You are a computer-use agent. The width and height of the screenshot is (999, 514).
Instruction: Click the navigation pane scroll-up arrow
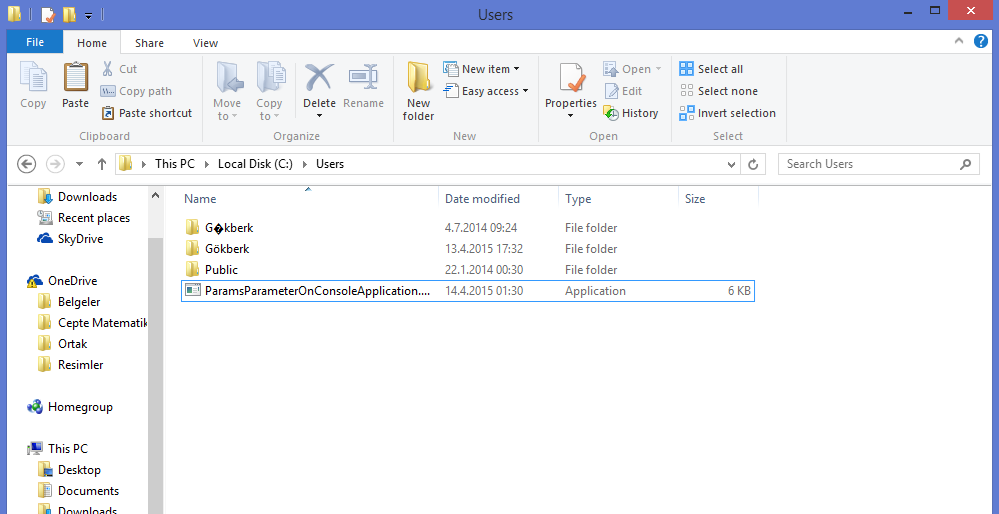click(155, 196)
